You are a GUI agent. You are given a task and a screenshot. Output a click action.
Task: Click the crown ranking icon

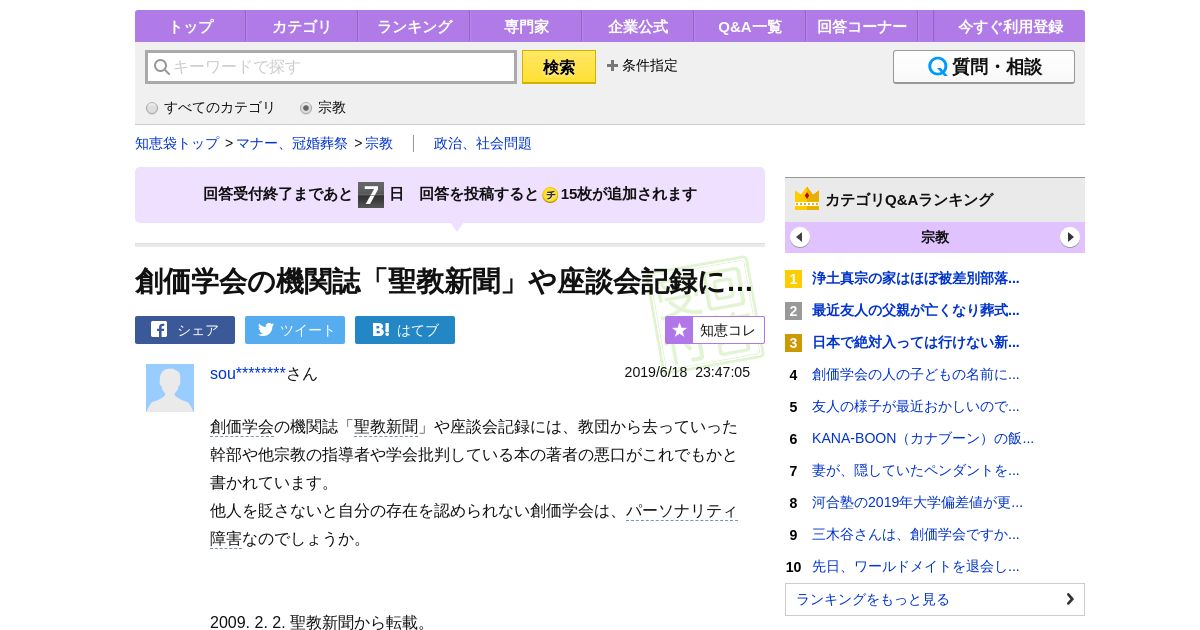(807, 199)
